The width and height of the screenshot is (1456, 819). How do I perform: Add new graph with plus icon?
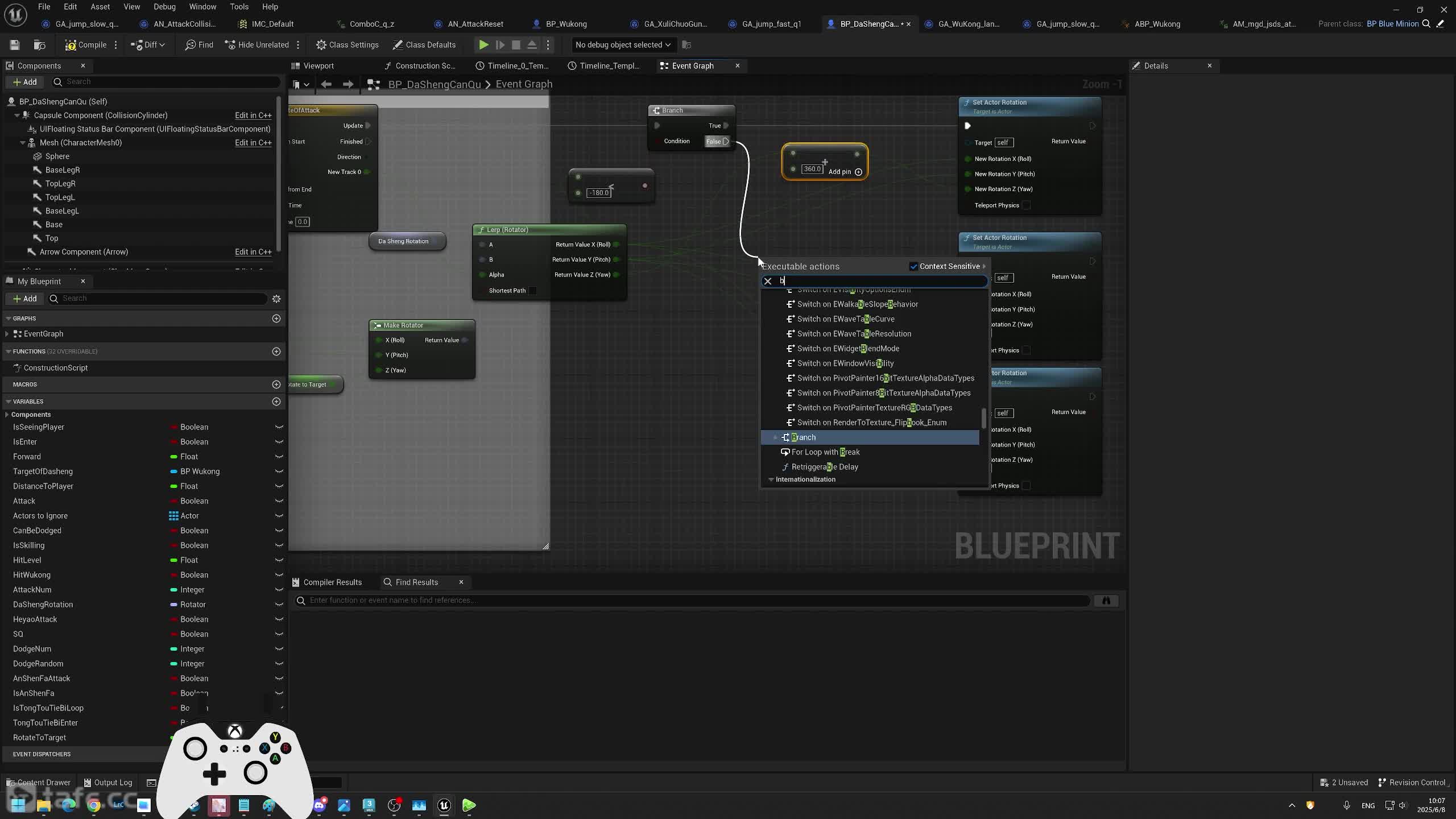[x=276, y=318]
